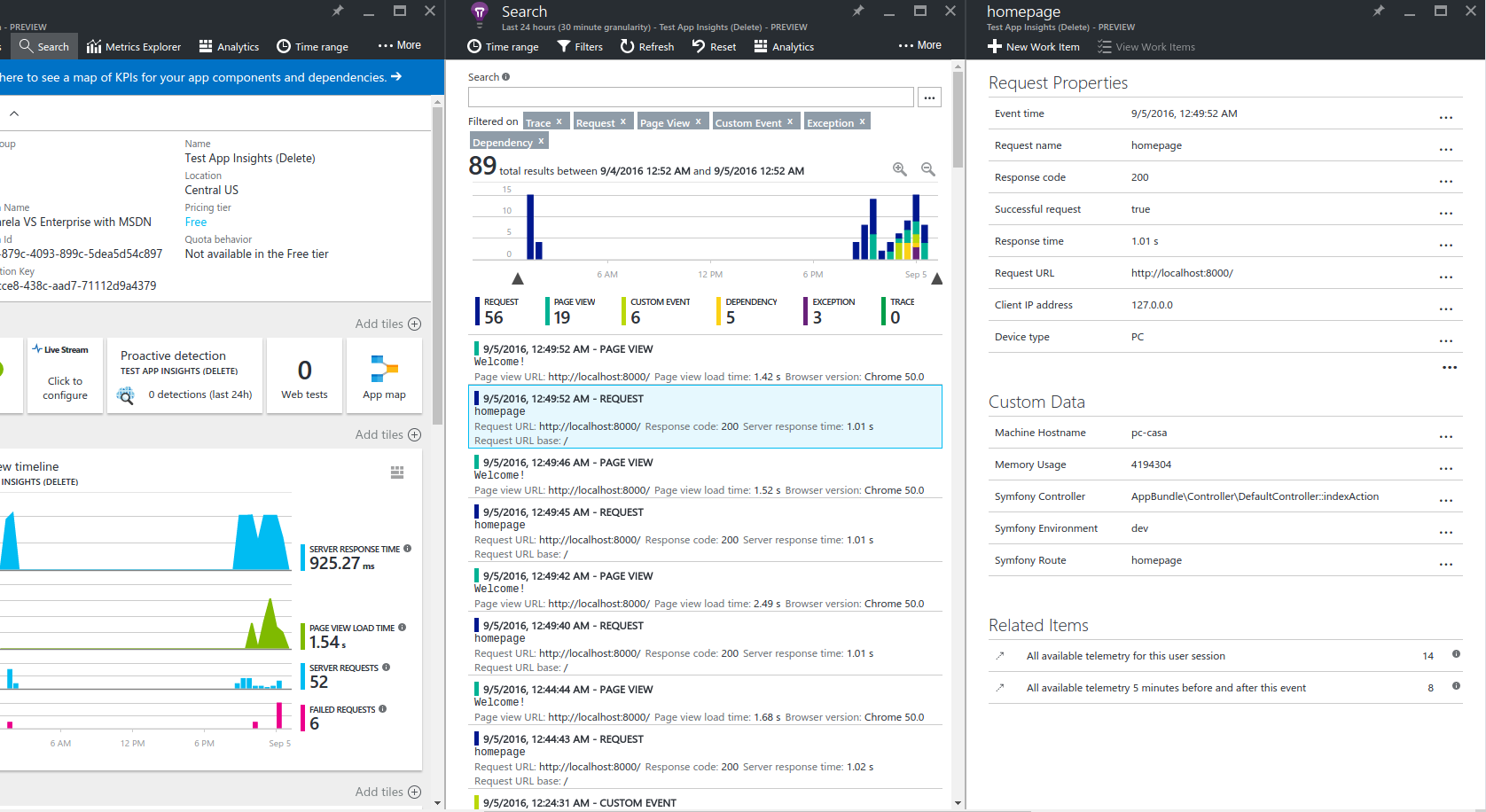Open the KPI map banner arrow
Screen dimensions: 1486x812
[x=396, y=77]
